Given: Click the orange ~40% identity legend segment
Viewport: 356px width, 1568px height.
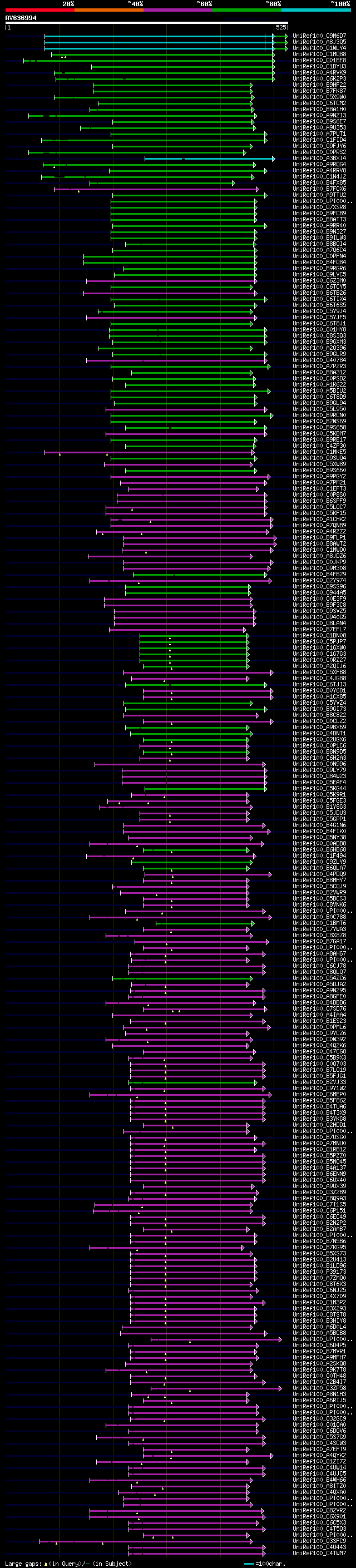Looking at the screenshot, I should (109, 10).
